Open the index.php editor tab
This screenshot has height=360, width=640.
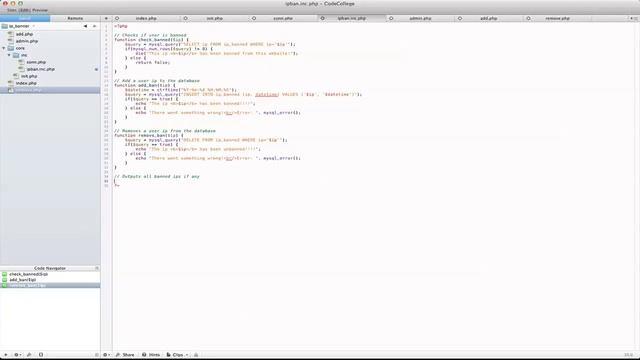[146, 18]
